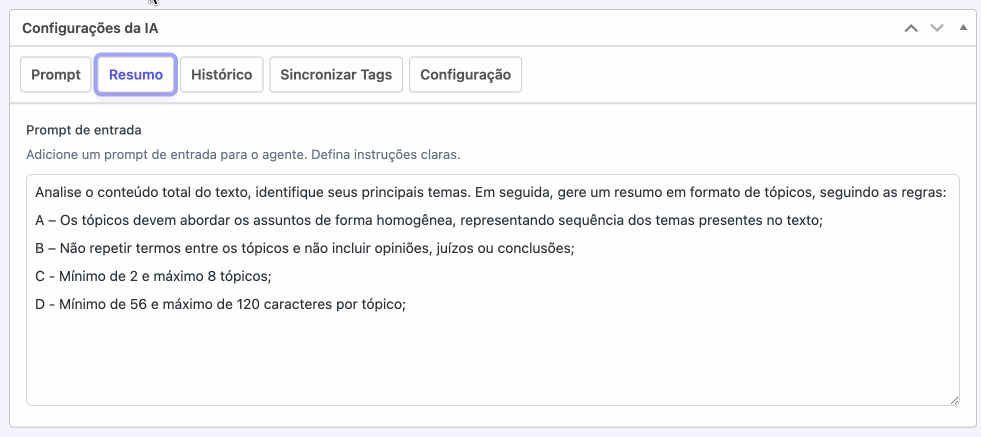The height and width of the screenshot is (437, 981).
Task: Collapse the Configurações da IA panel
Action: click(x=963, y=28)
